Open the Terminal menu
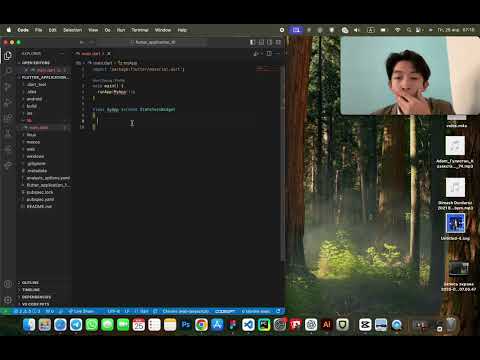This screenshot has height=360, width=480. pyautogui.click(x=140, y=30)
